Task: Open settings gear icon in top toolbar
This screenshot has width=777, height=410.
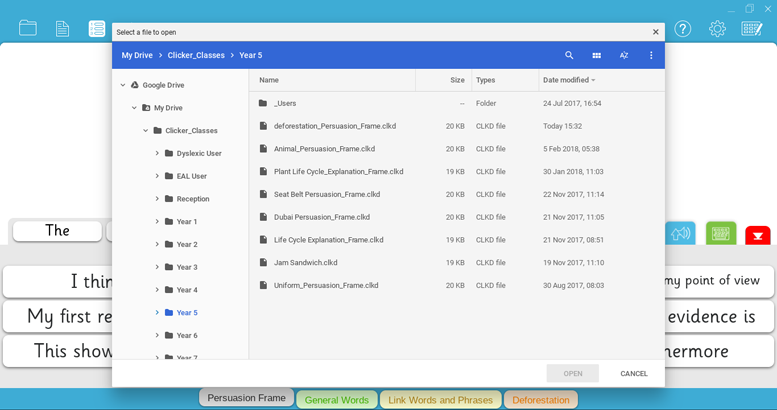Action: (717, 29)
